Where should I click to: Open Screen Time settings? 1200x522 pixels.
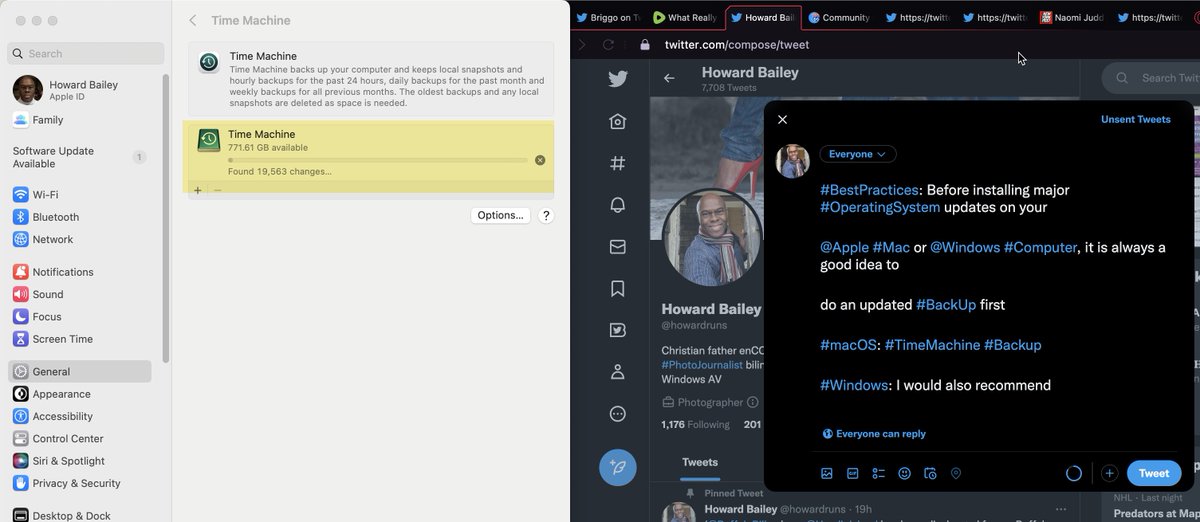point(80,339)
